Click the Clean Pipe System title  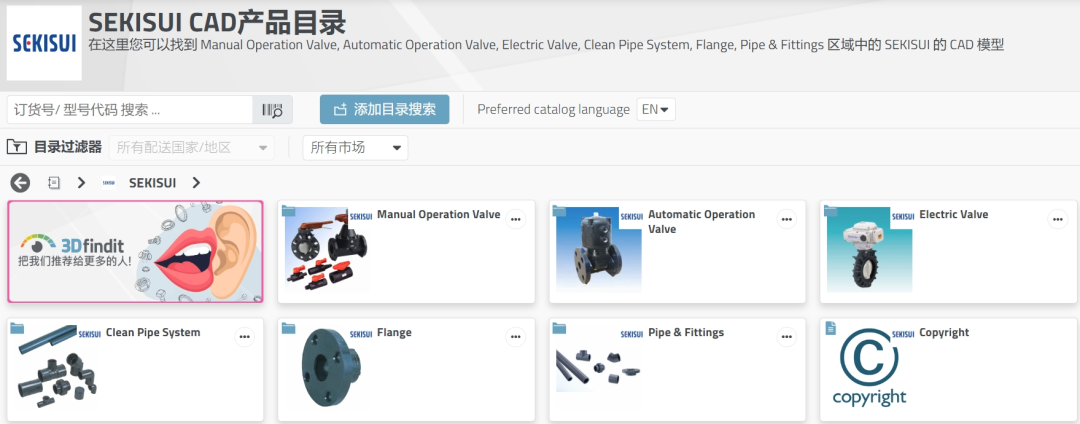pyautogui.click(x=153, y=332)
